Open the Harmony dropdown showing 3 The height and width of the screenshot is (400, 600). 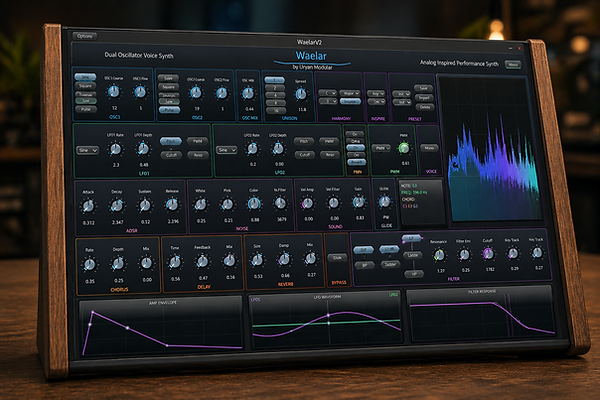[x=328, y=101]
